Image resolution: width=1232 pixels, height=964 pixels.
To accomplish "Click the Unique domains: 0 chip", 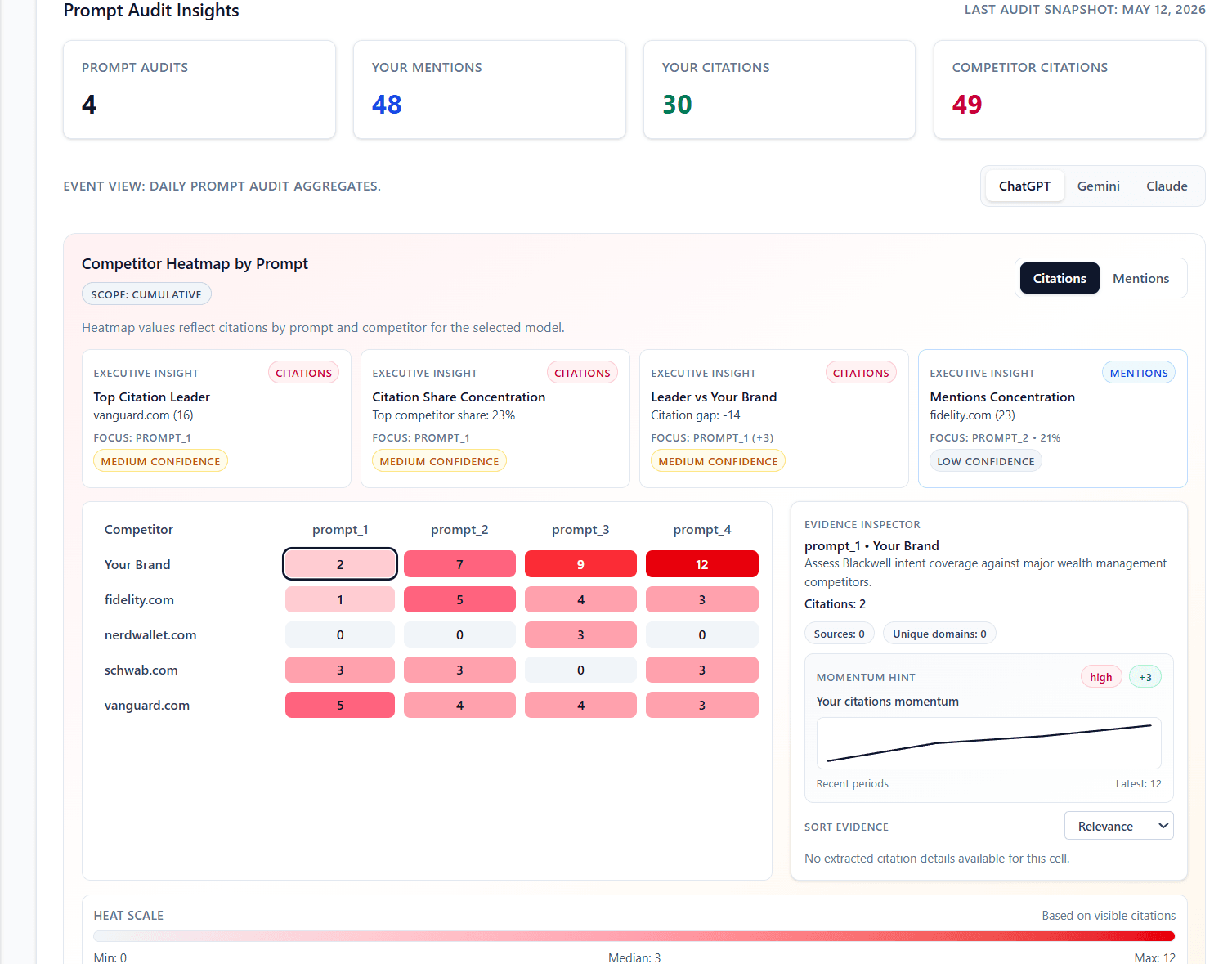I will click(939, 634).
